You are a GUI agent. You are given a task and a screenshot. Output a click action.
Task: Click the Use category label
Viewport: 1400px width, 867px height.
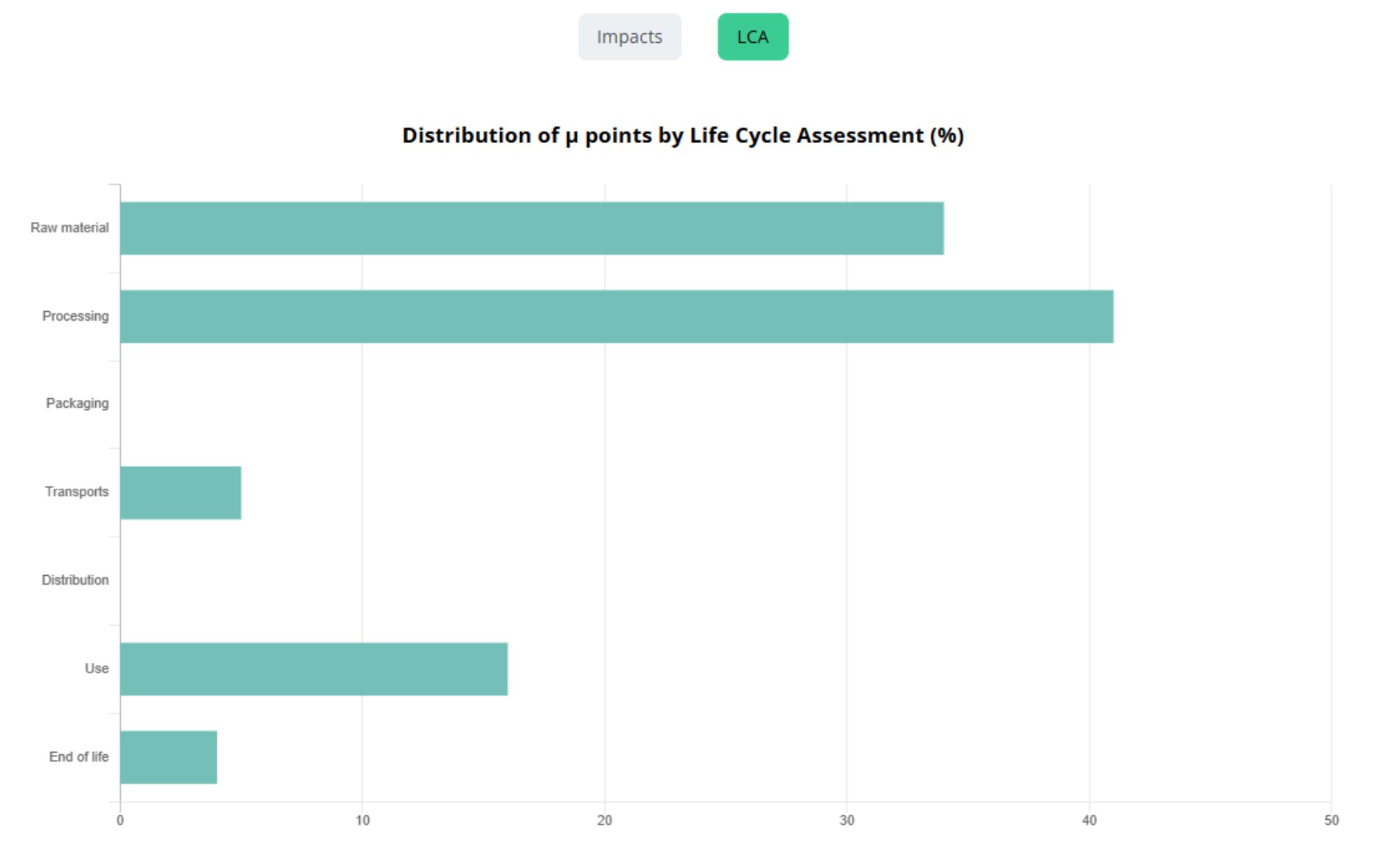(x=97, y=669)
